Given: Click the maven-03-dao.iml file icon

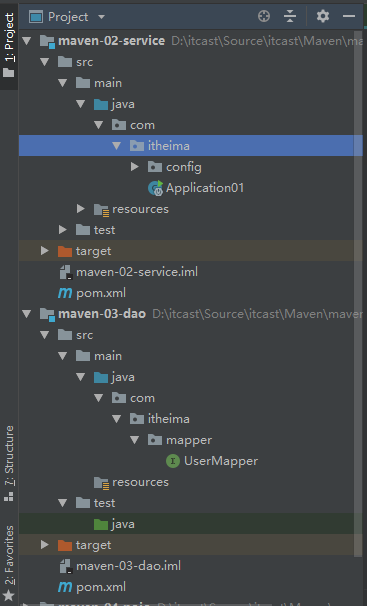Looking at the screenshot, I should point(65,566).
